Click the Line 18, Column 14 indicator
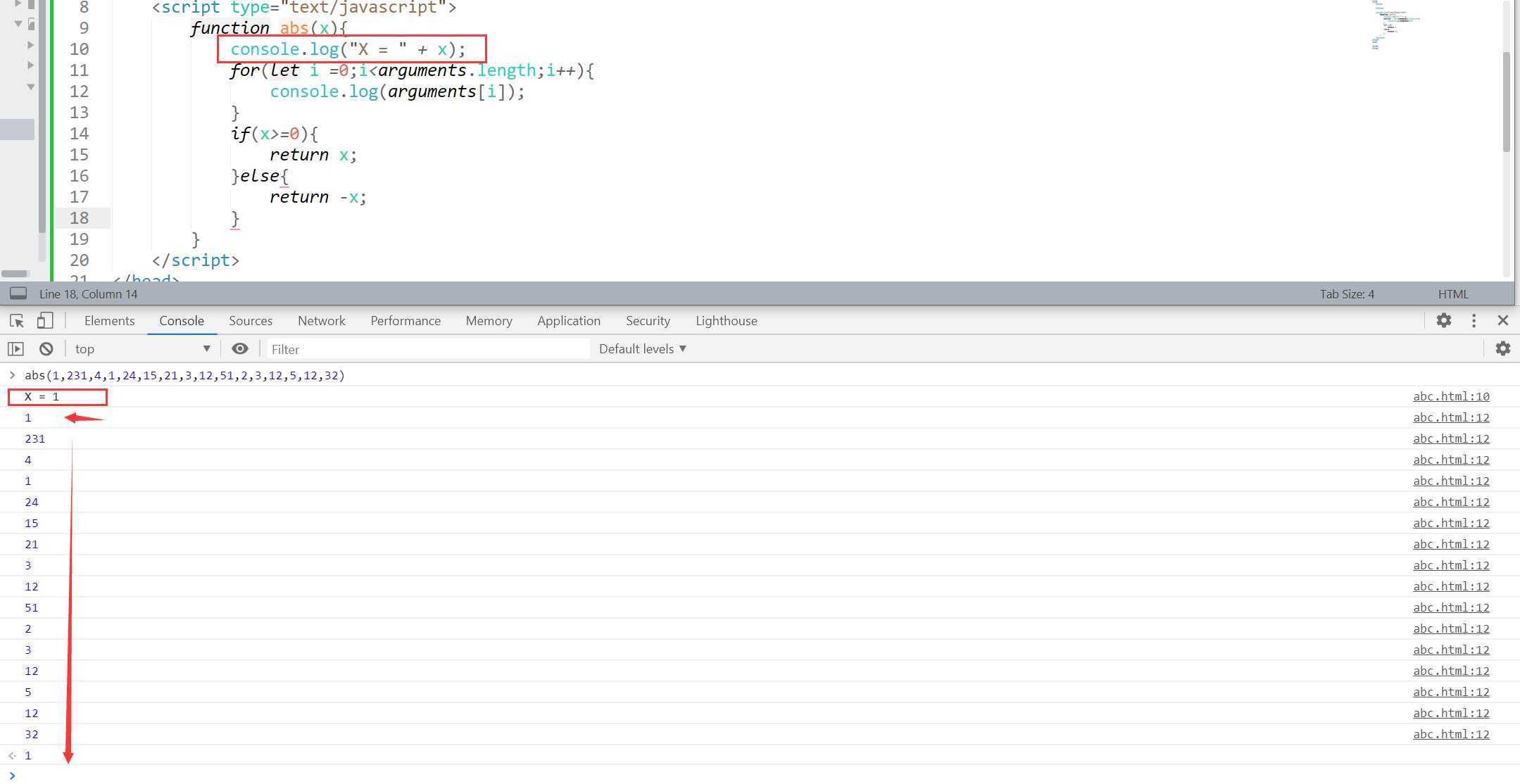1520x784 pixels. click(88, 294)
